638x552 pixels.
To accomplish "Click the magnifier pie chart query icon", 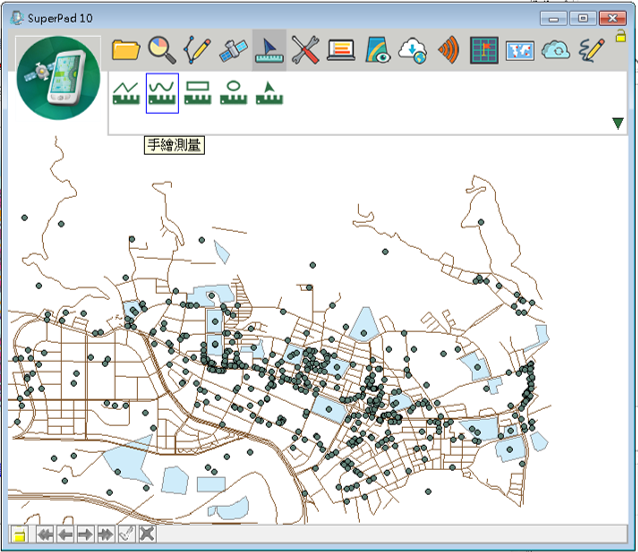I will 162,50.
